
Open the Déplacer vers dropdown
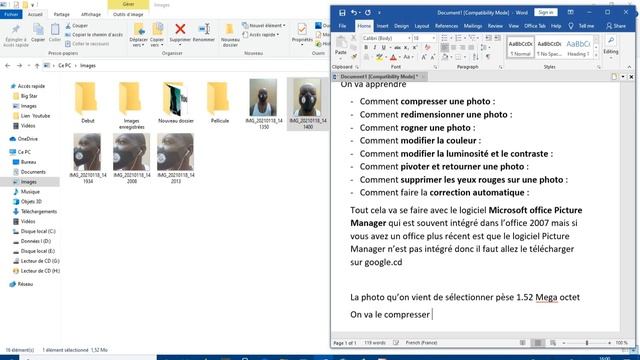click(138, 35)
